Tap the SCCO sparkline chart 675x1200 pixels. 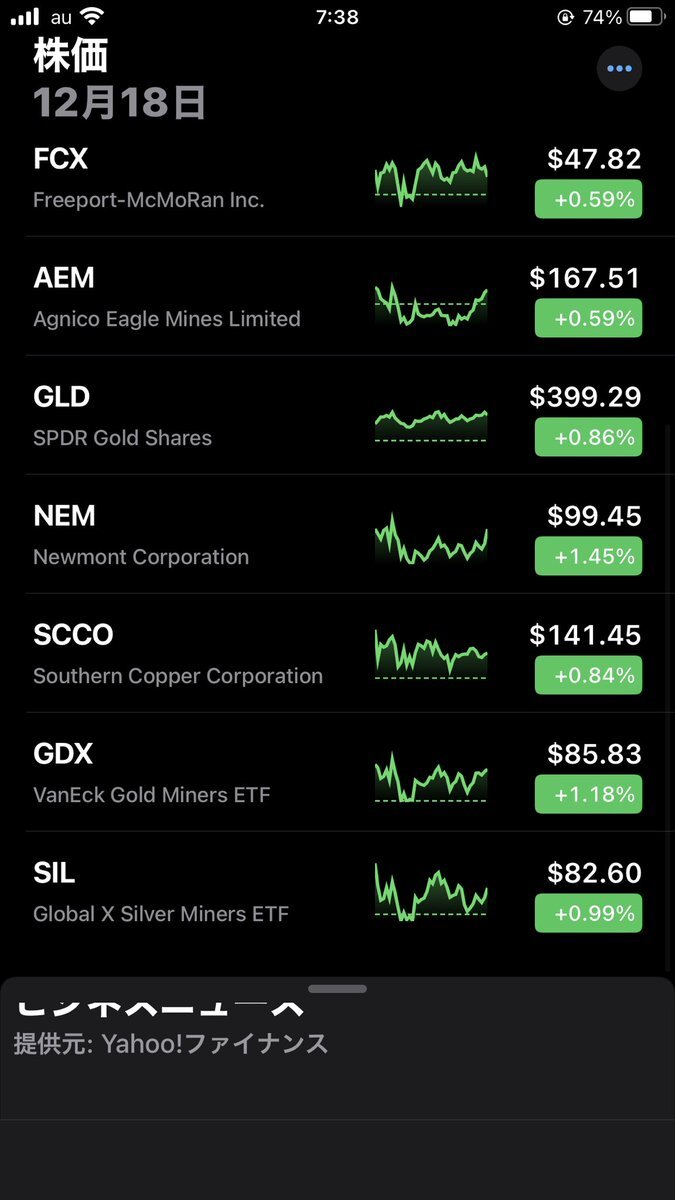(431, 655)
